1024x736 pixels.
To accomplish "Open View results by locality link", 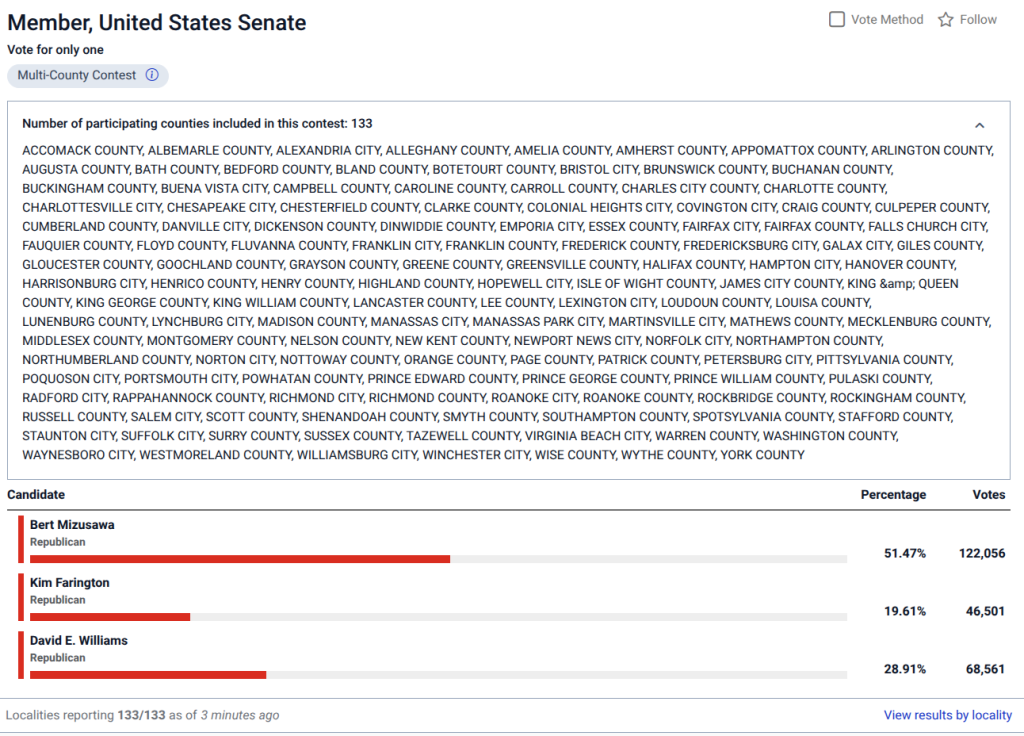I will pyautogui.click(x=948, y=715).
